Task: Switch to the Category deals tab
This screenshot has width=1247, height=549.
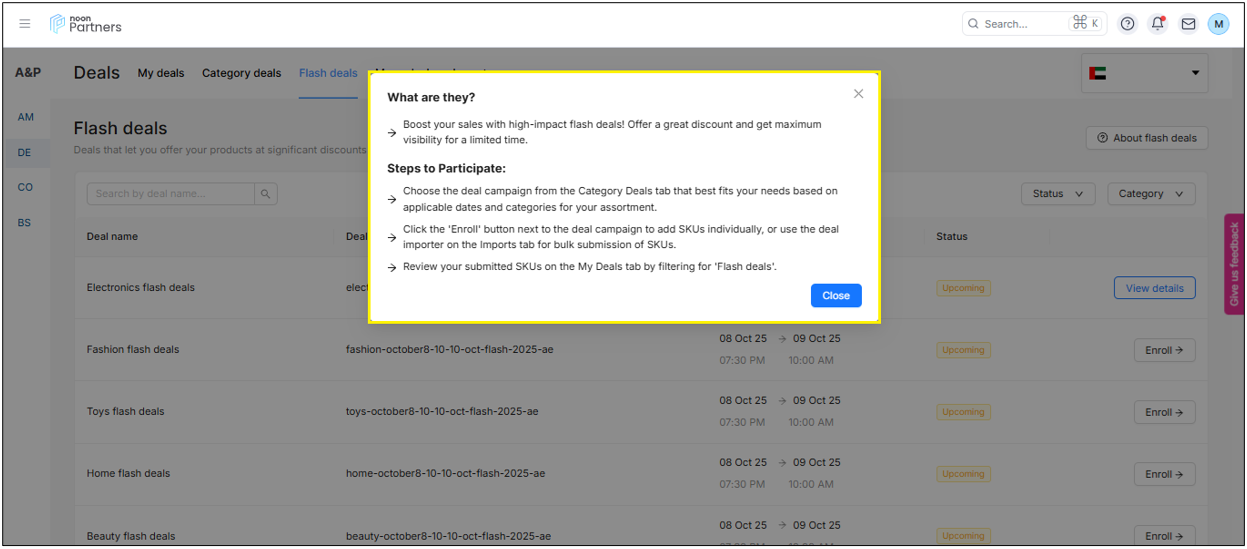Action: pyautogui.click(x=241, y=73)
